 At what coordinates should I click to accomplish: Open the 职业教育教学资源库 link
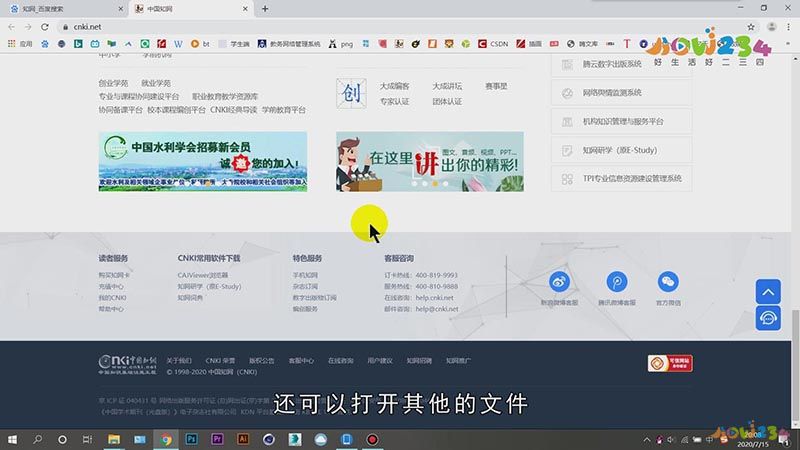tap(225, 96)
